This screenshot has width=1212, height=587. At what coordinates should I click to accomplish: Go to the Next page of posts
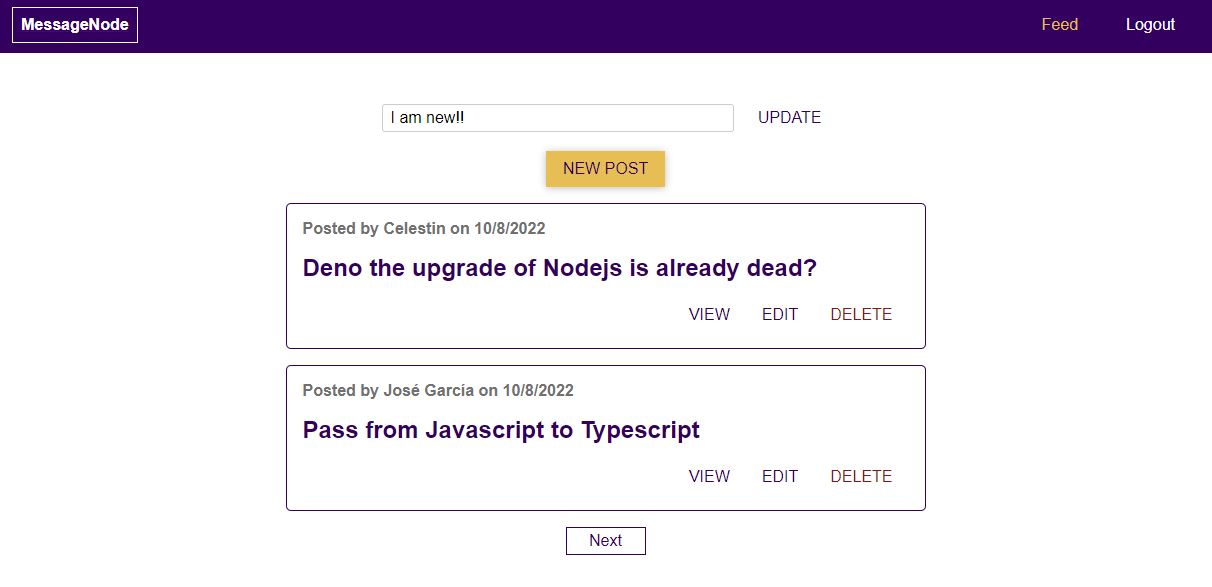click(605, 541)
